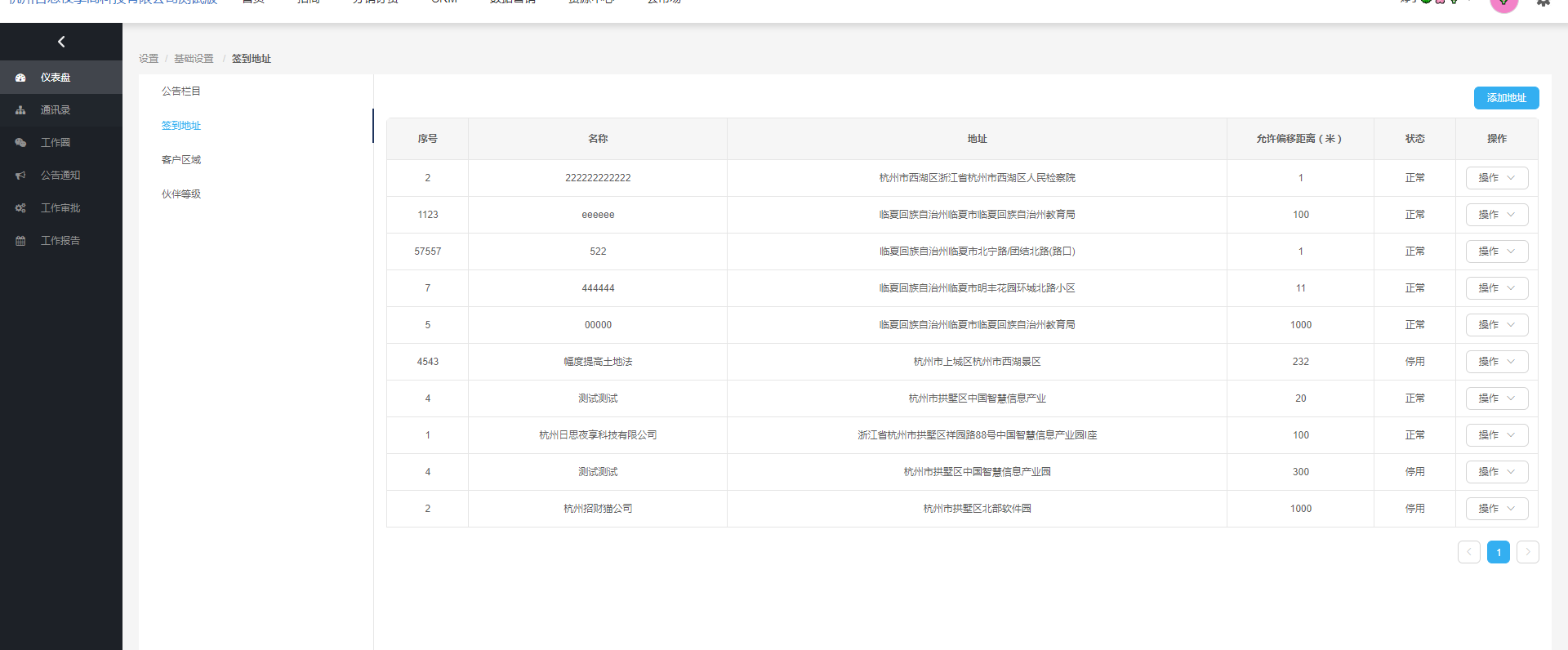Click the contacts icon beside 通讯录

click(20, 110)
